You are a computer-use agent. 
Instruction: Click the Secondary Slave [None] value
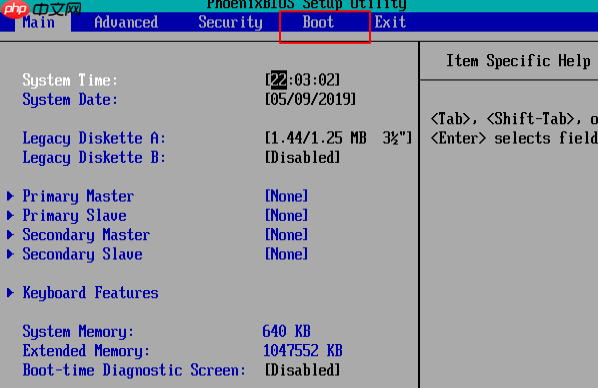click(286, 254)
